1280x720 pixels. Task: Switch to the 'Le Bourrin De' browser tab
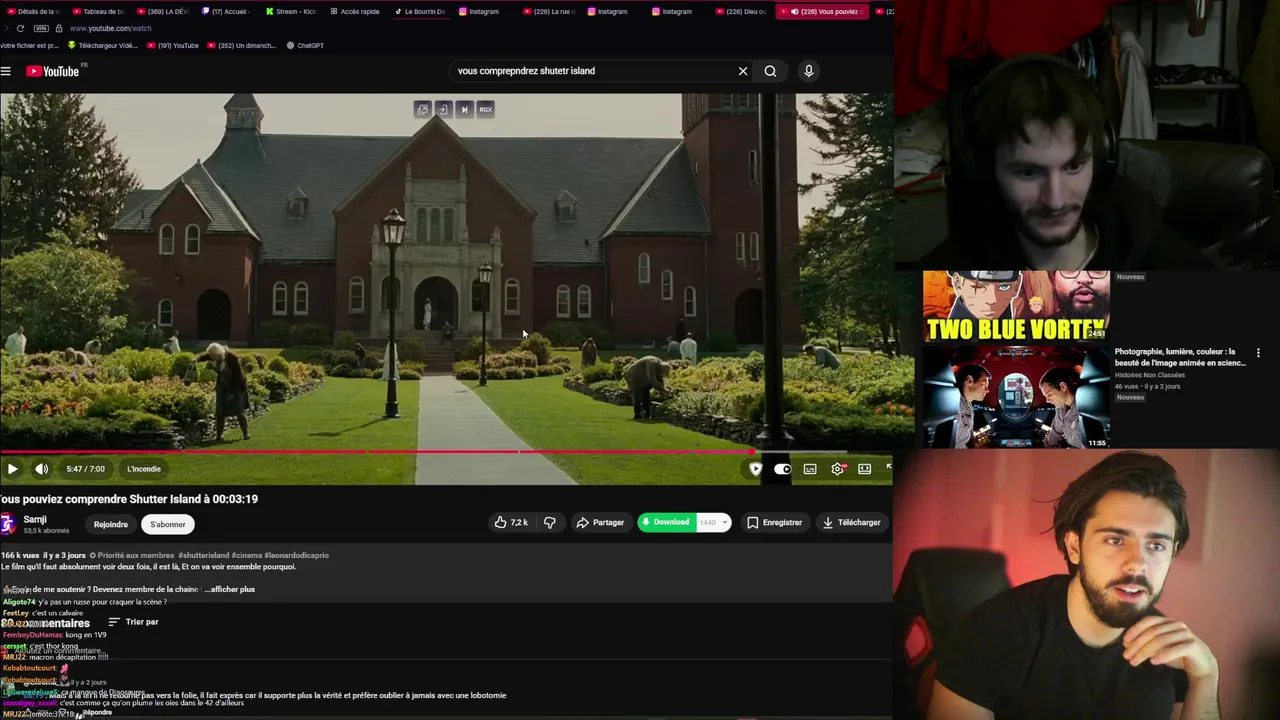(x=419, y=11)
